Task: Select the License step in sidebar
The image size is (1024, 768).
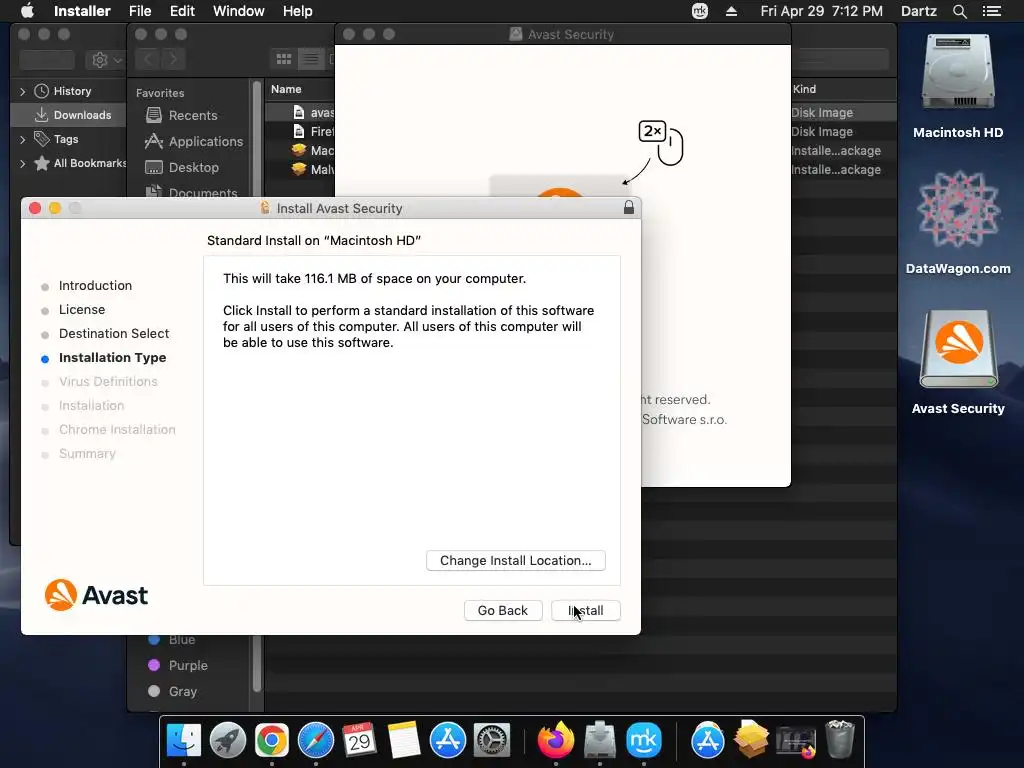Action: (x=82, y=310)
